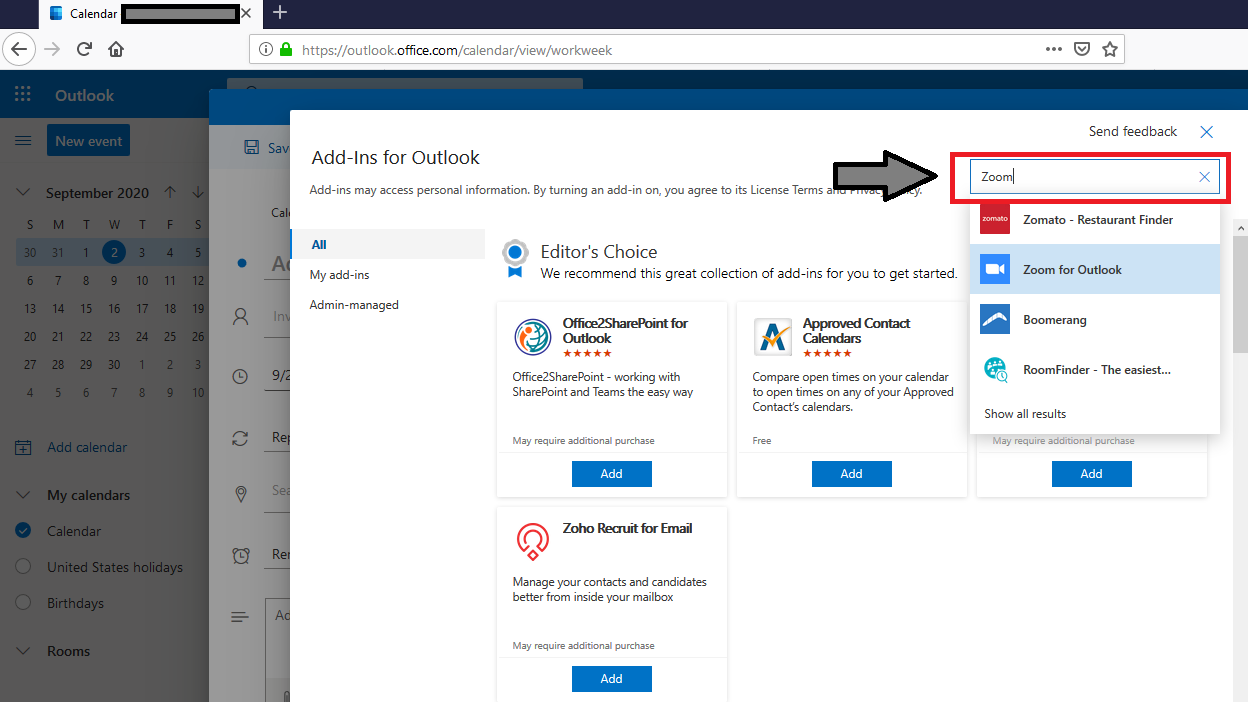Viewport: 1248px width, 702px height.
Task: Show site security info via green padlock
Action: [285, 49]
